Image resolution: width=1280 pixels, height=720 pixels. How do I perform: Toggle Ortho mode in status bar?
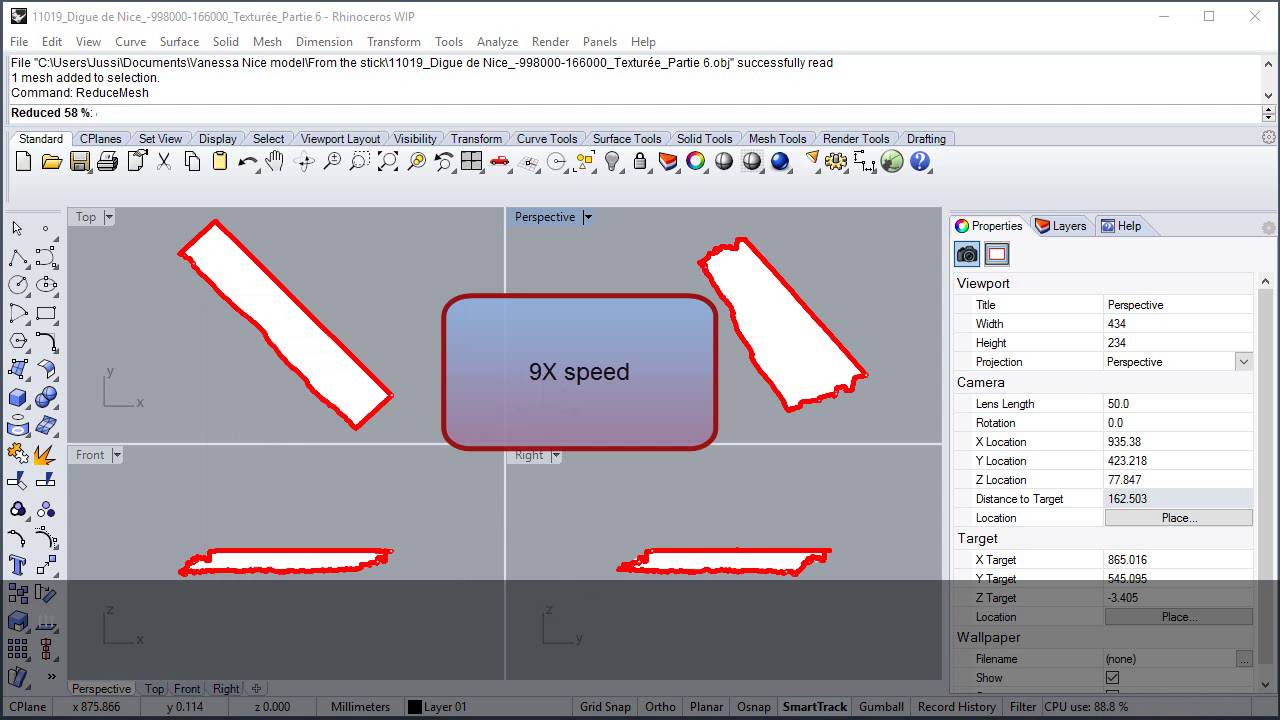pyautogui.click(x=660, y=707)
